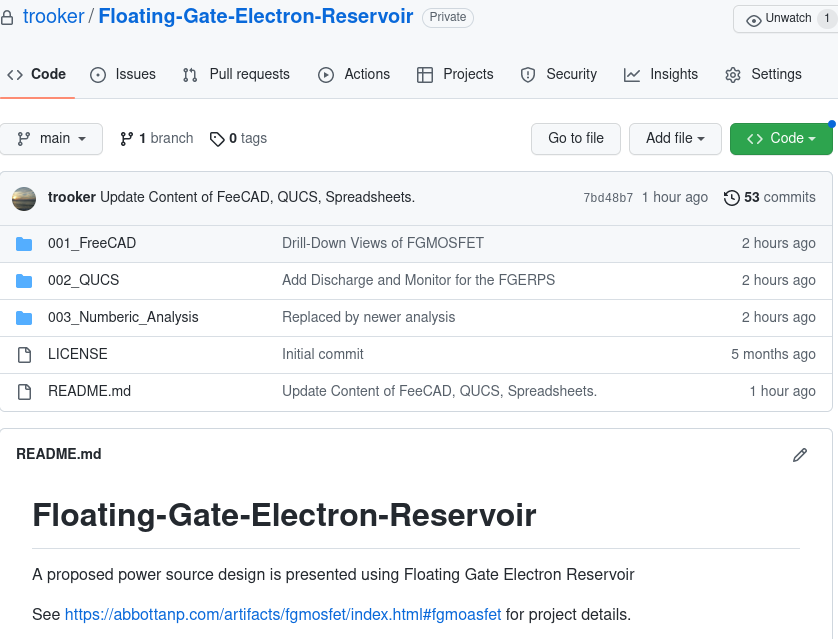The width and height of the screenshot is (838, 639).
Task: Click the tags icon showing 0 tags
Action: coord(217,139)
